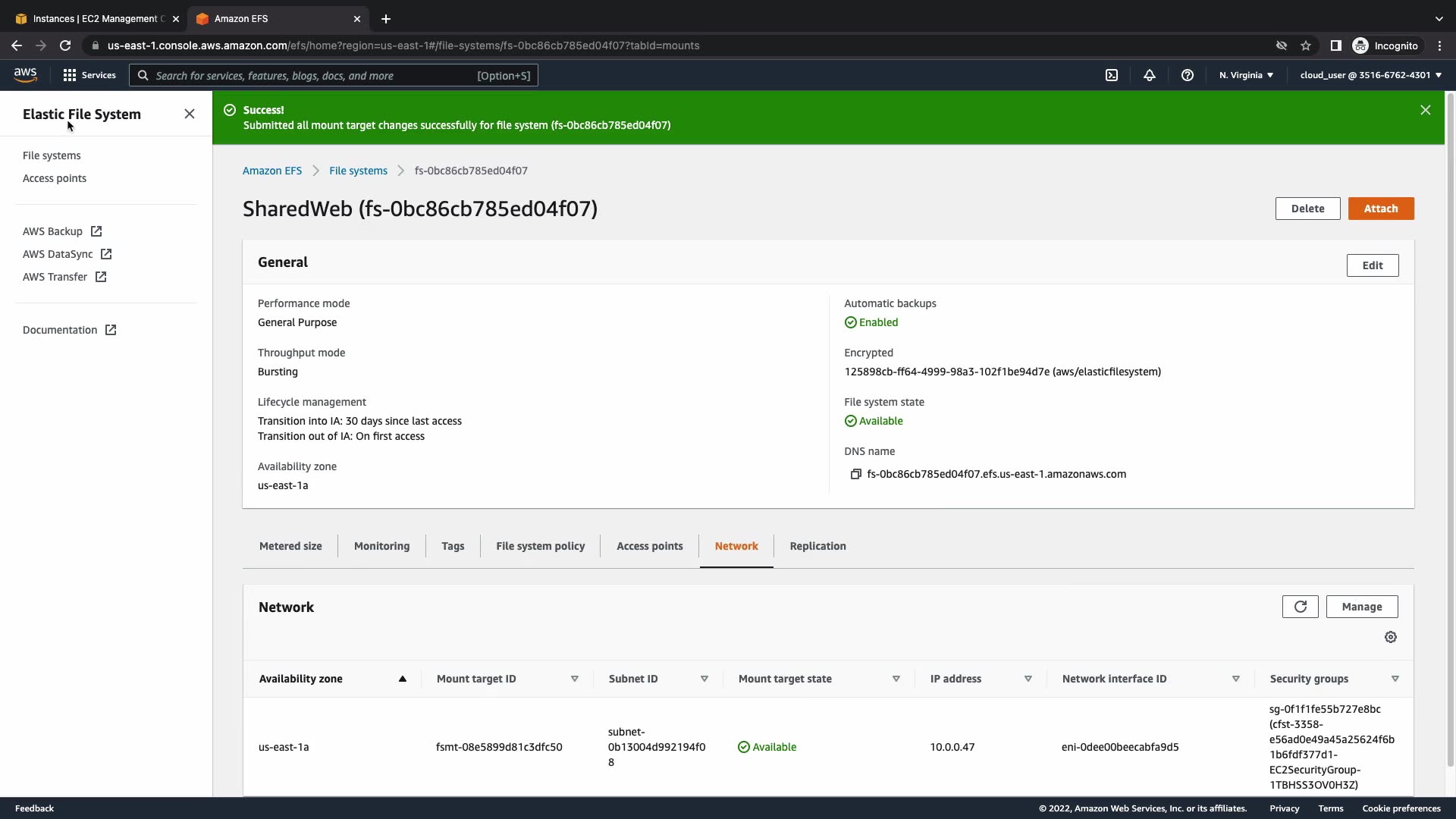
Task: Bookmark page with star icon
Action: click(1306, 45)
